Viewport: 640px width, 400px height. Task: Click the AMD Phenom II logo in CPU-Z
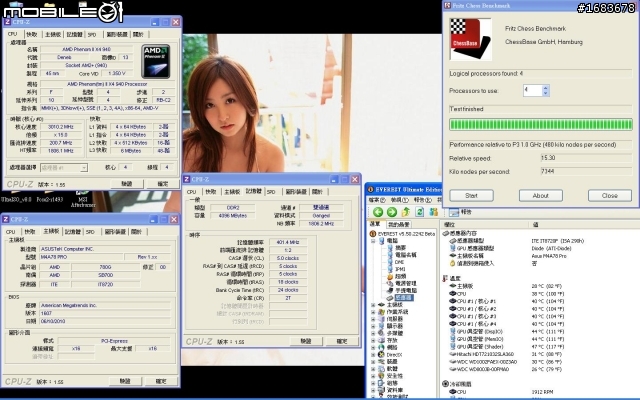(x=156, y=62)
